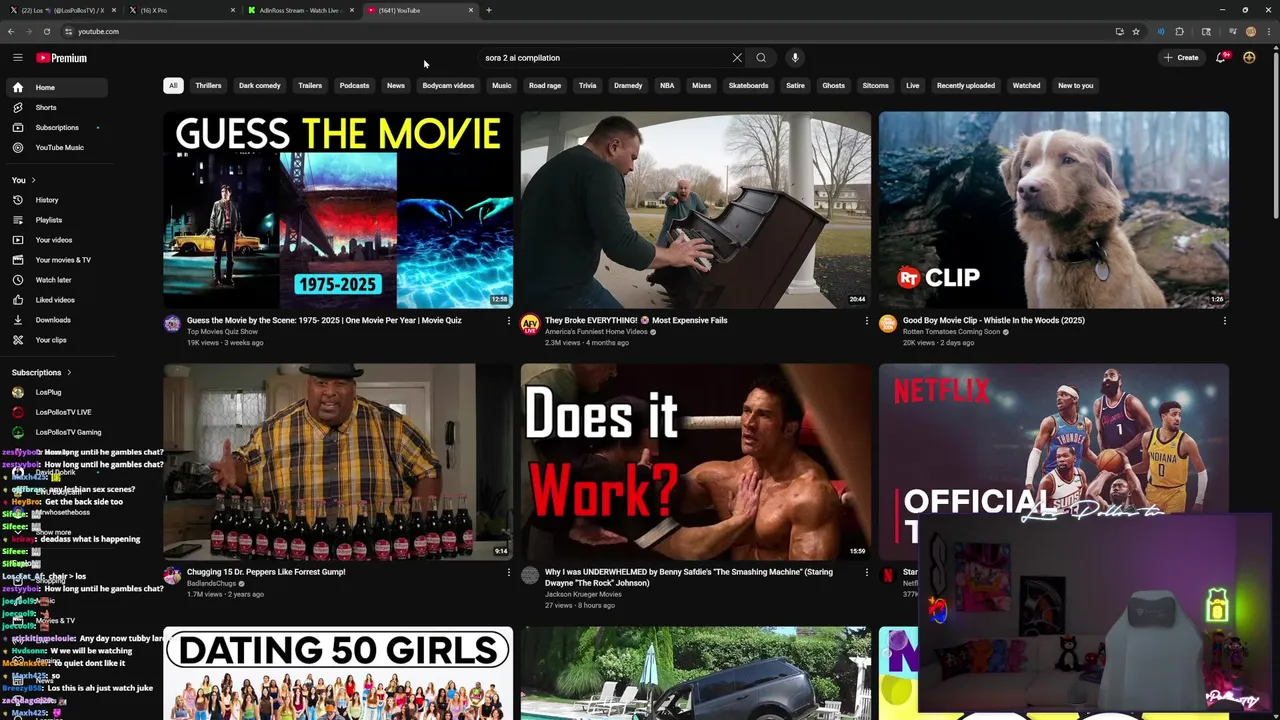Expand the You section chevron
Viewport: 1280px width, 720px height.
click(33, 180)
